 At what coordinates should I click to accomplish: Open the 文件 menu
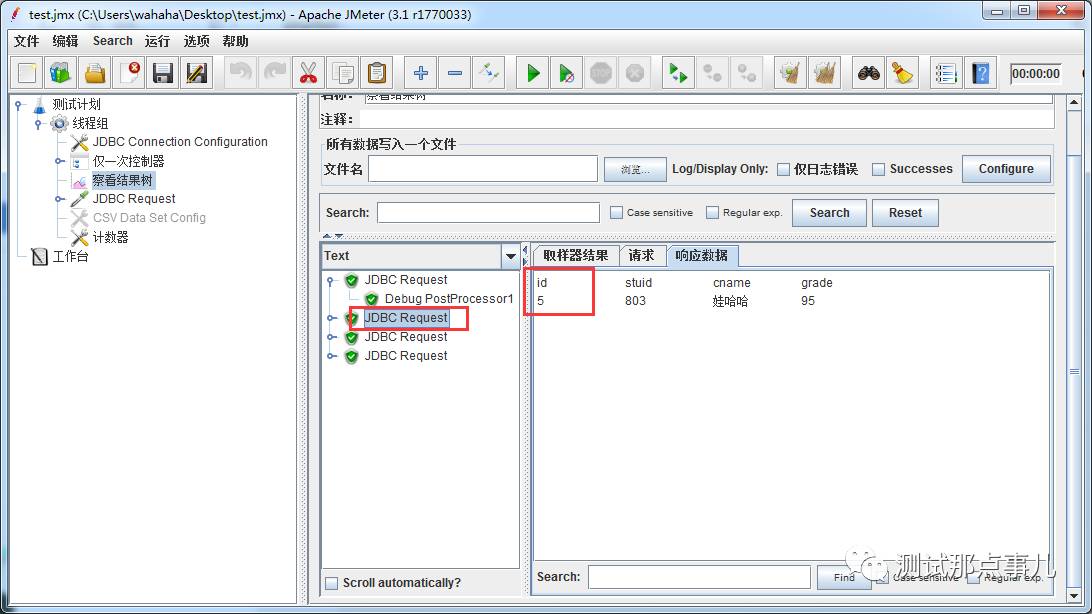coord(26,41)
